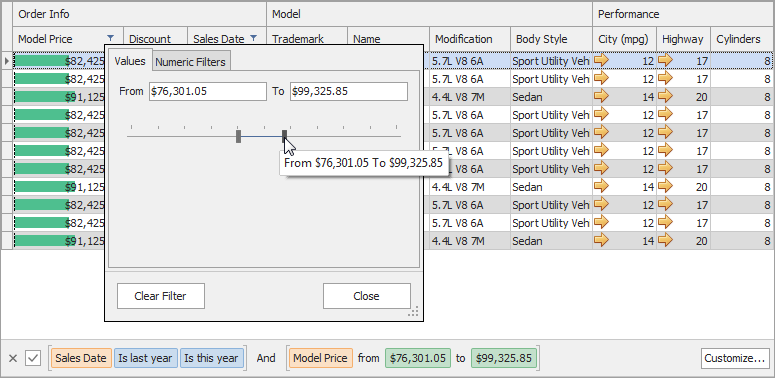Click the second row's City value 12

648,79
